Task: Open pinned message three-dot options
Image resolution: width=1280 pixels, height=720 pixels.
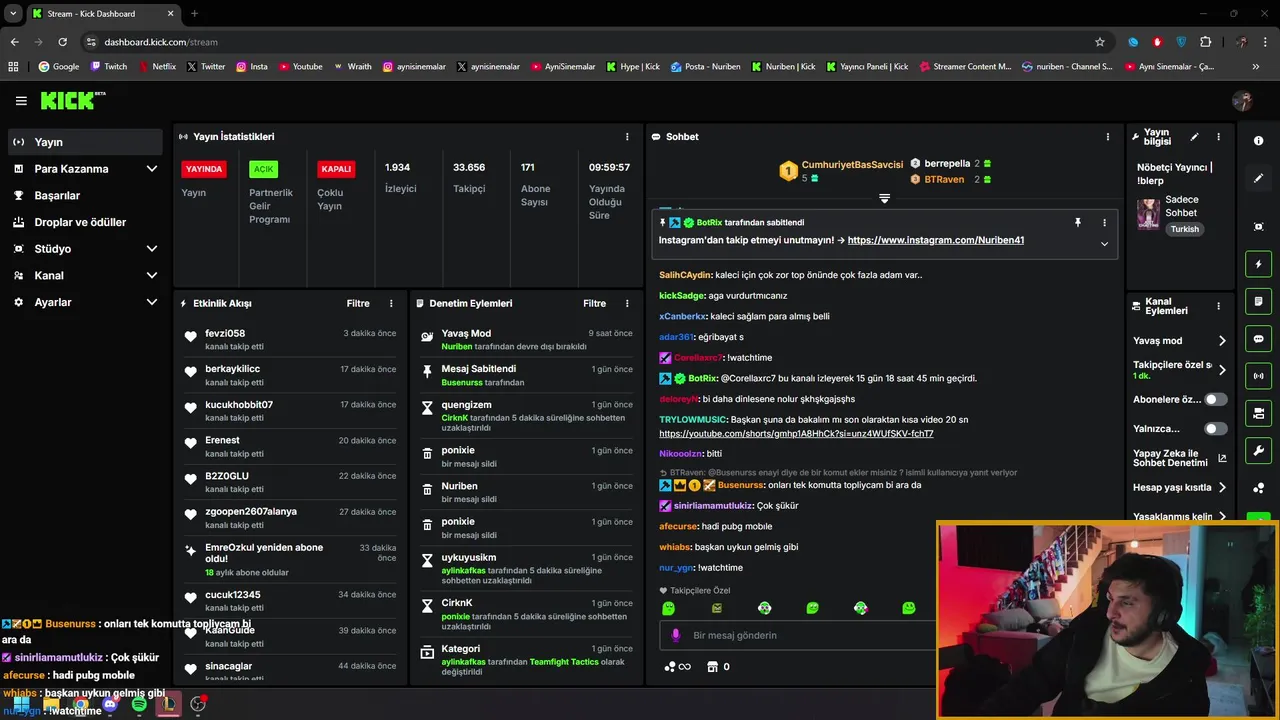Action: click(x=1104, y=222)
